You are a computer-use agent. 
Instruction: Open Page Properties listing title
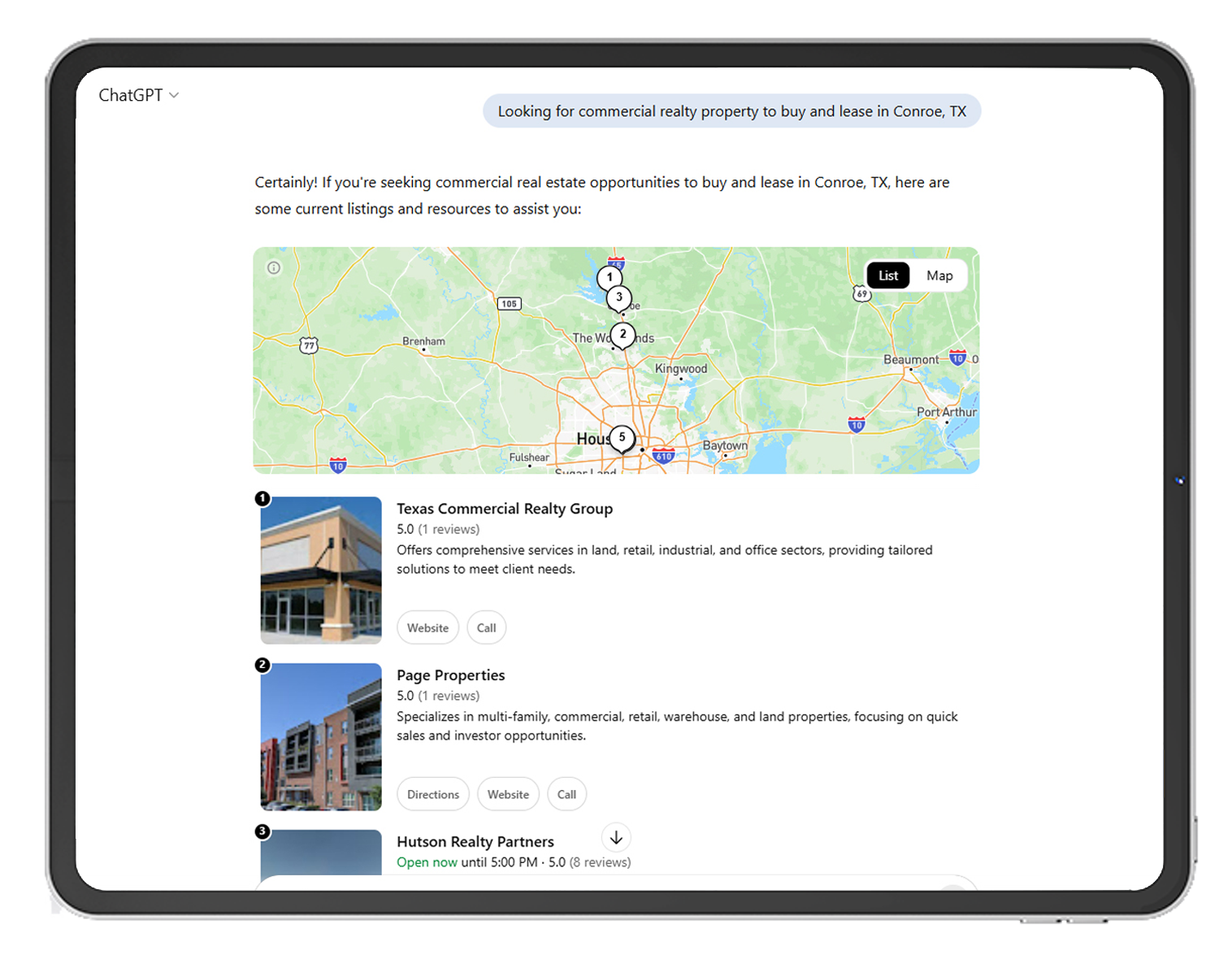click(450, 675)
